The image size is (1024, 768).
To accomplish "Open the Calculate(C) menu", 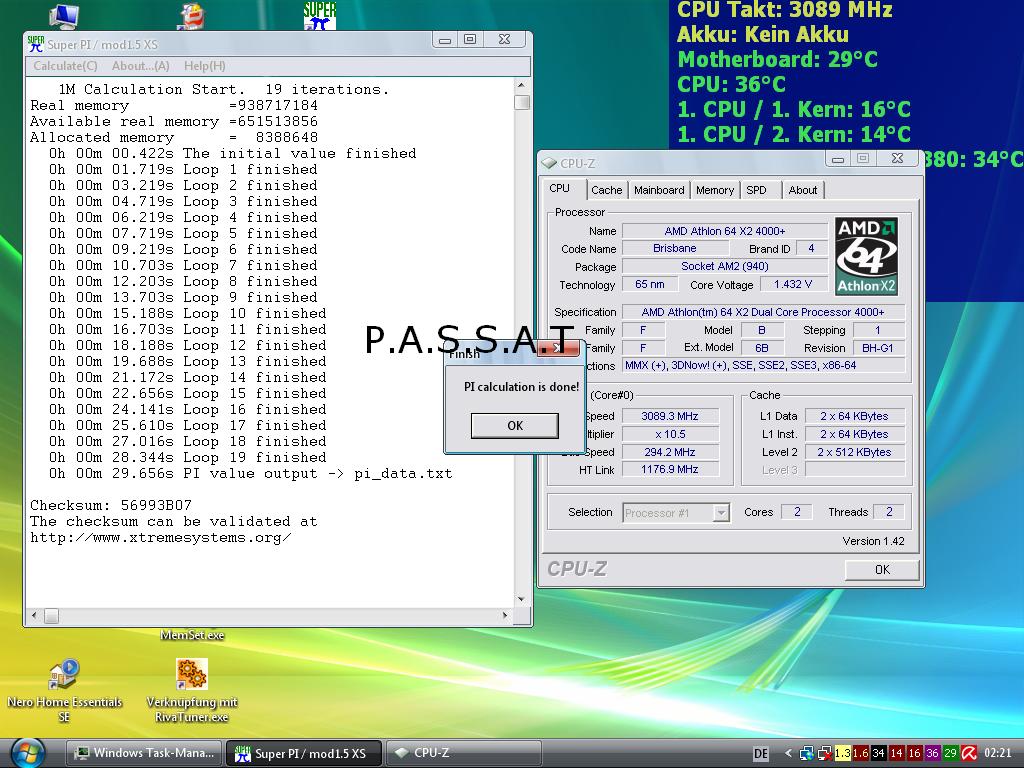I will point(65,66).
